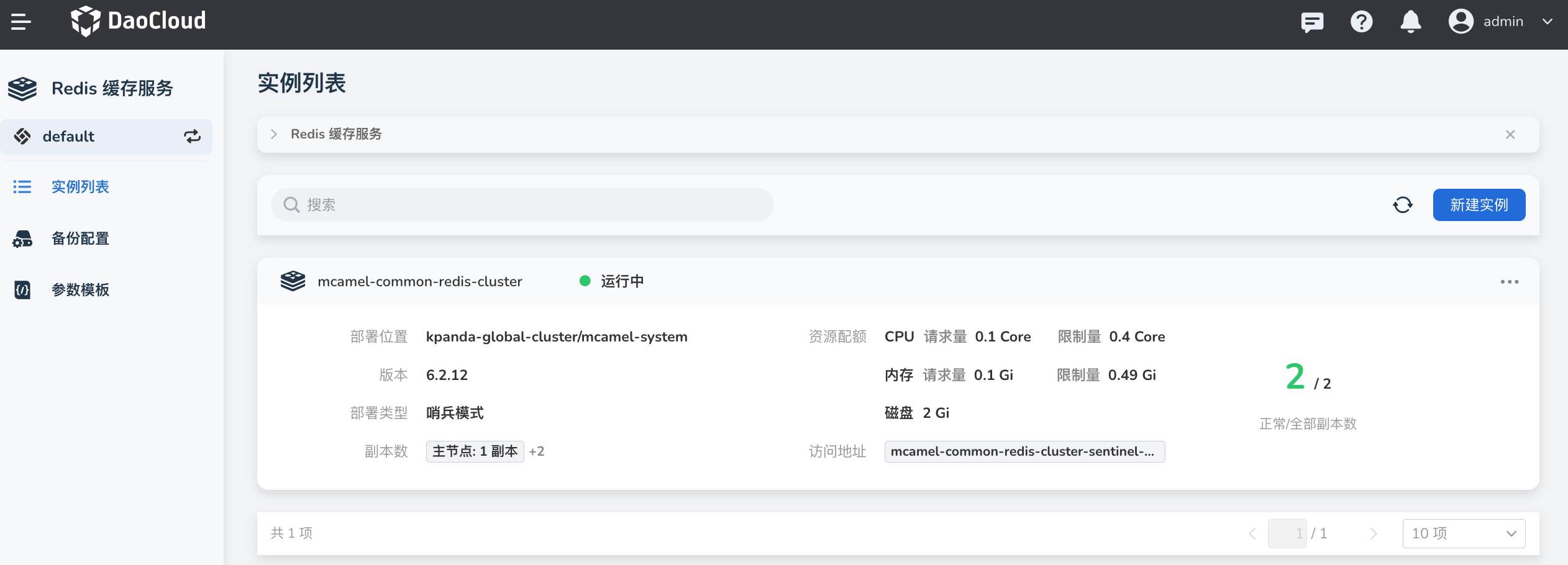
Task: Expand the admin user dropdown
Action: 1547,22
